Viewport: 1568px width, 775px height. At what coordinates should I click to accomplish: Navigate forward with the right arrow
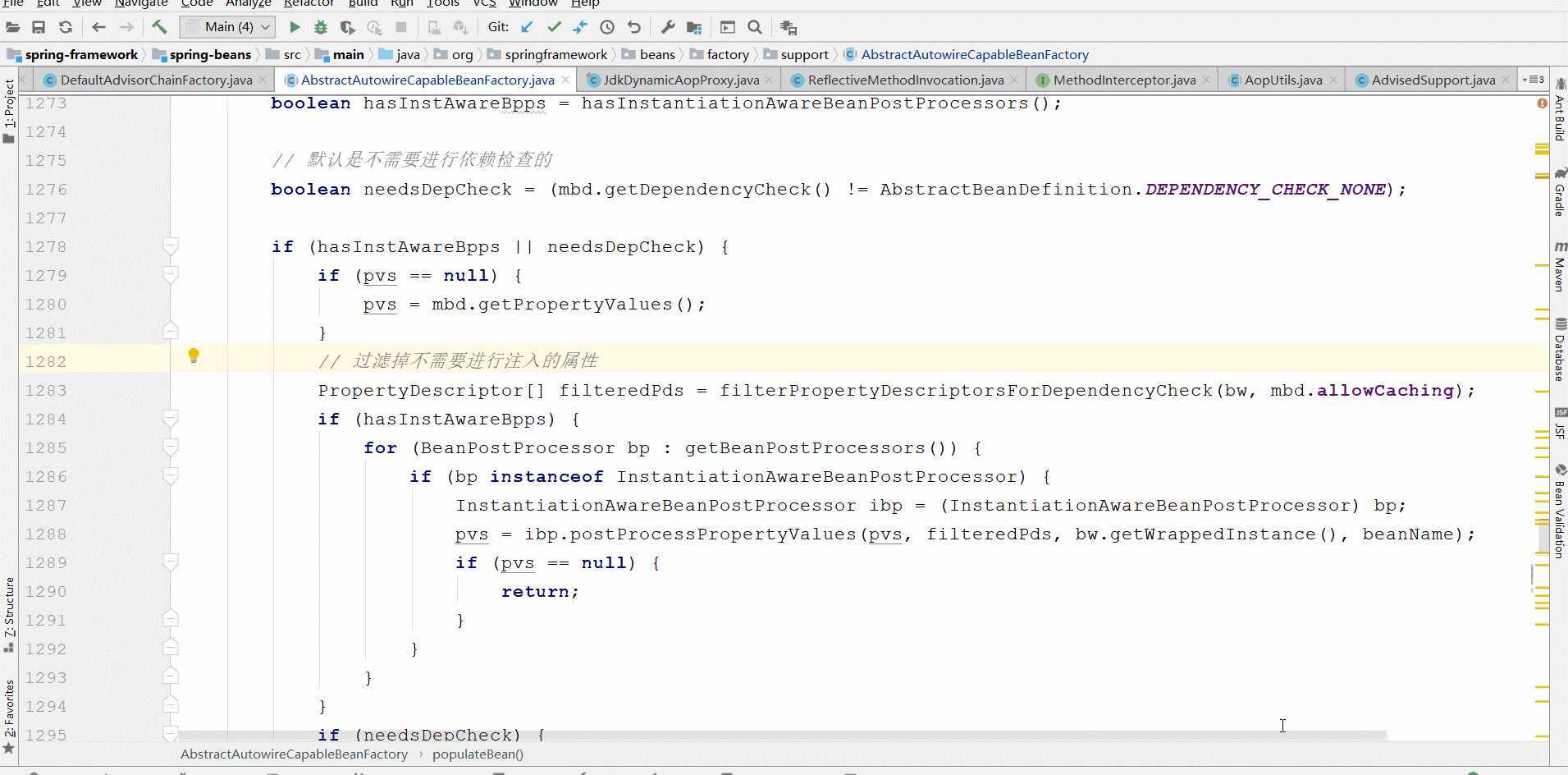[x=126, y=27]
